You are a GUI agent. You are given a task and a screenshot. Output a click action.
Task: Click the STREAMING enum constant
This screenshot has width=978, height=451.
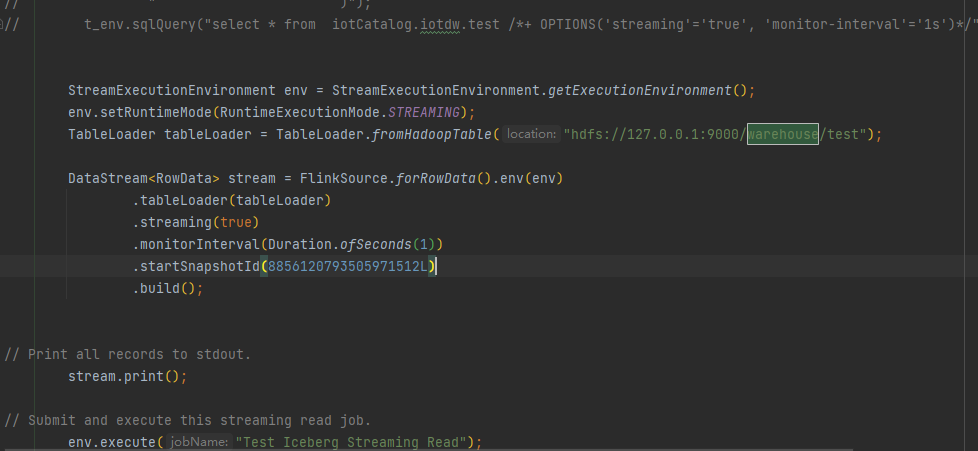(x=424, y=112)
